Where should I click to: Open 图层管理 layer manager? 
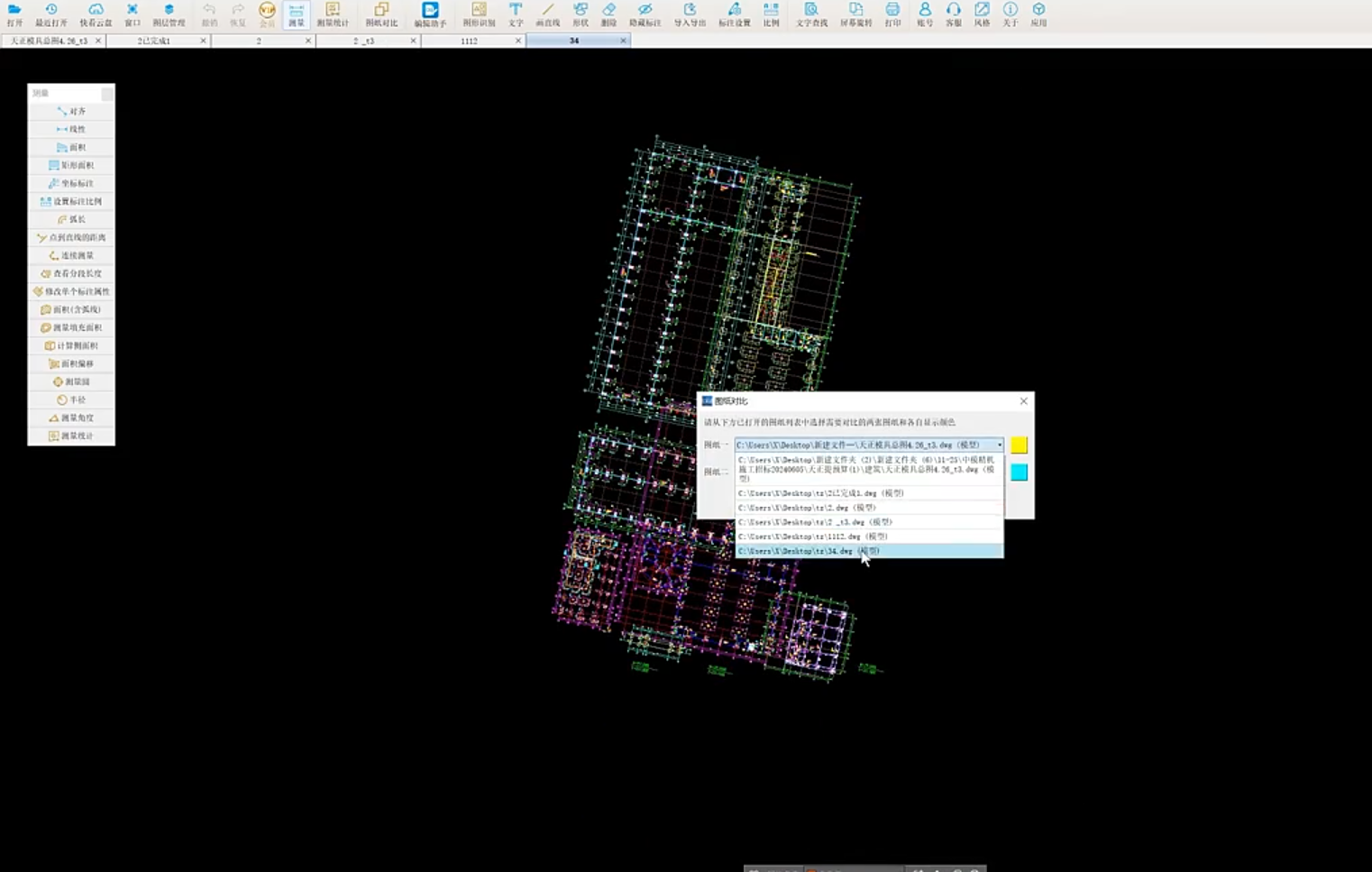[x=169, y=14]
